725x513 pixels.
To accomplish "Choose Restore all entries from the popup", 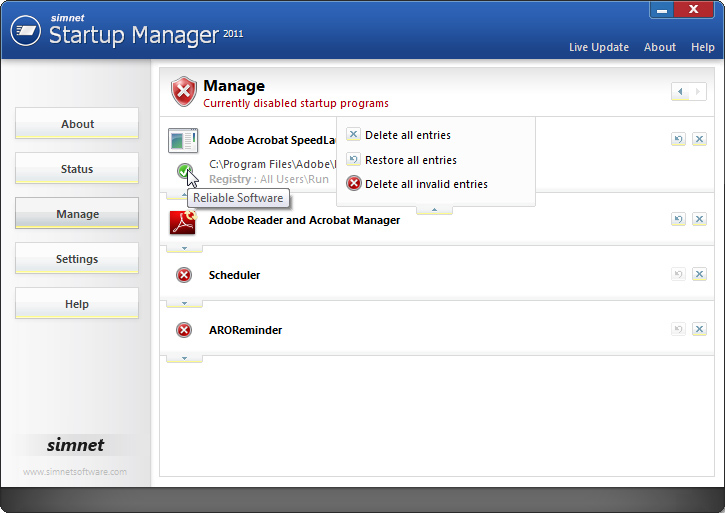I will click(410, 160).
